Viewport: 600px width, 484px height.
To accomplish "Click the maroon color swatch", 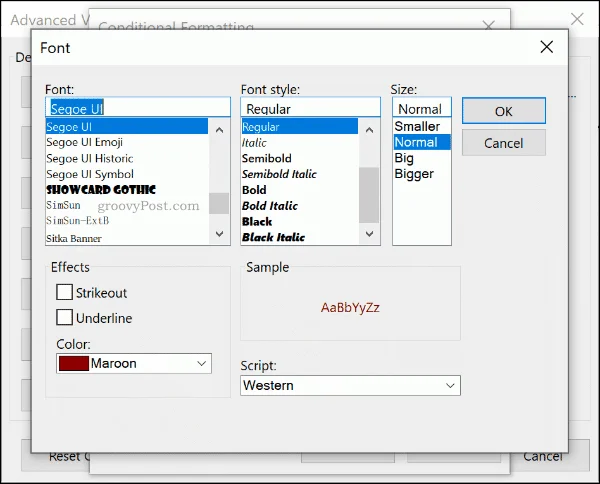I will point(74,363).
